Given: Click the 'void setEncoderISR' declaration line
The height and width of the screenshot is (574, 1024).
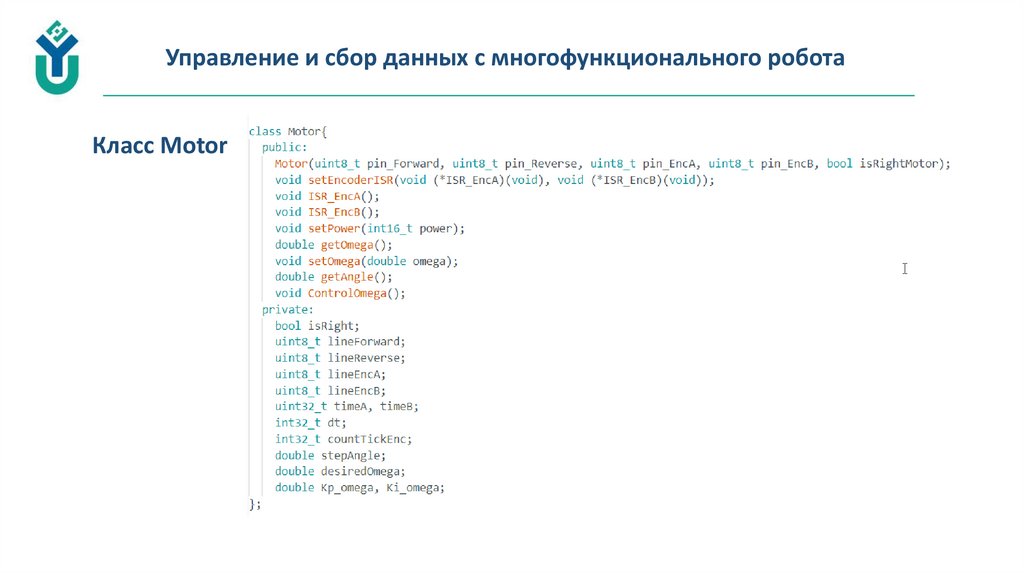Looking at the screenshot, I should point(494,180).
